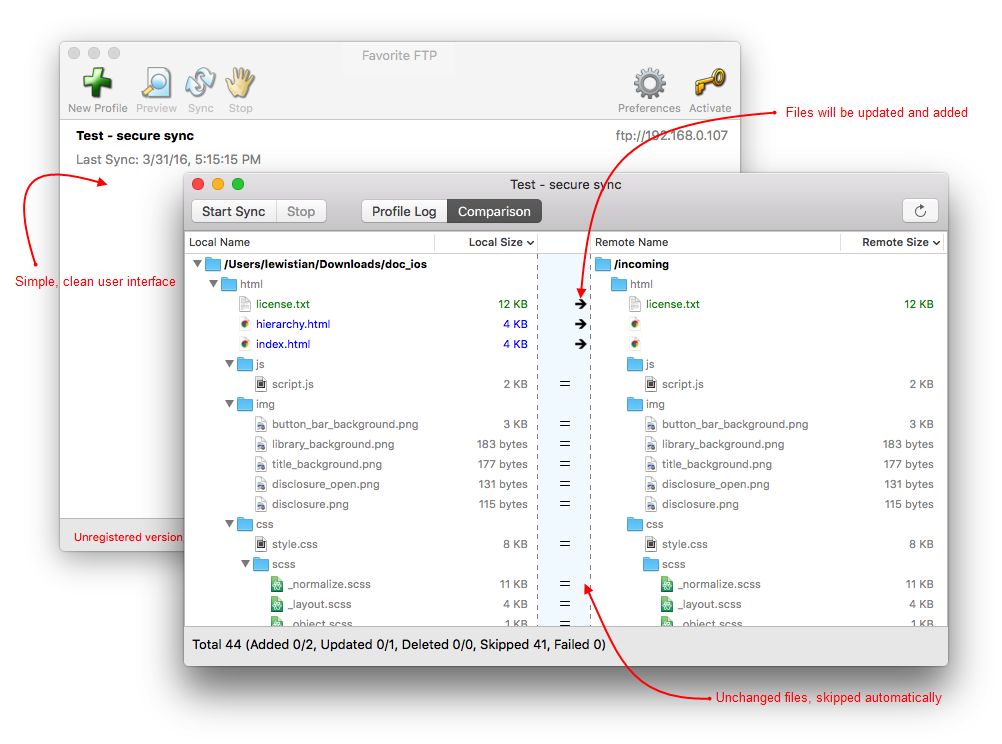Select the Comparison tab

tap(494, 212)
